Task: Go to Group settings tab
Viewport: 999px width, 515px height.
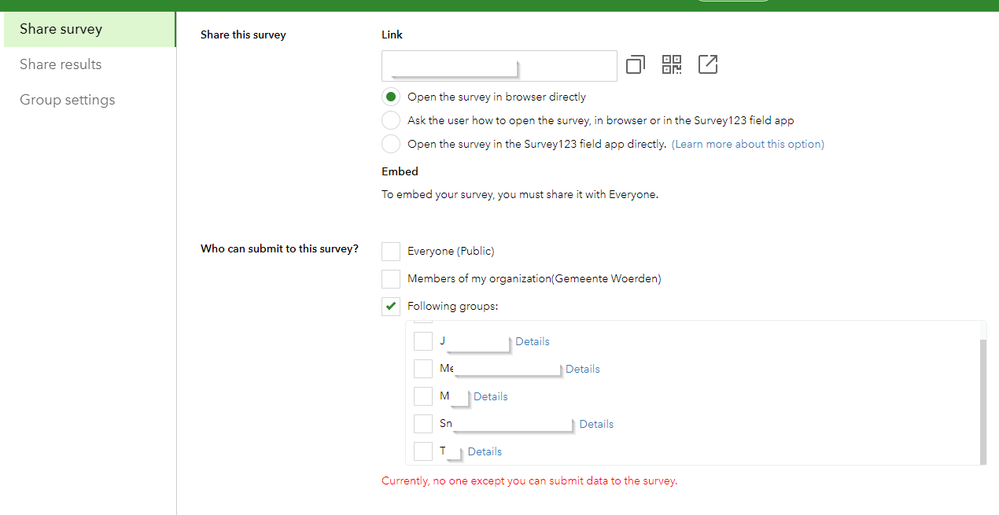Action: pos(67,100)
